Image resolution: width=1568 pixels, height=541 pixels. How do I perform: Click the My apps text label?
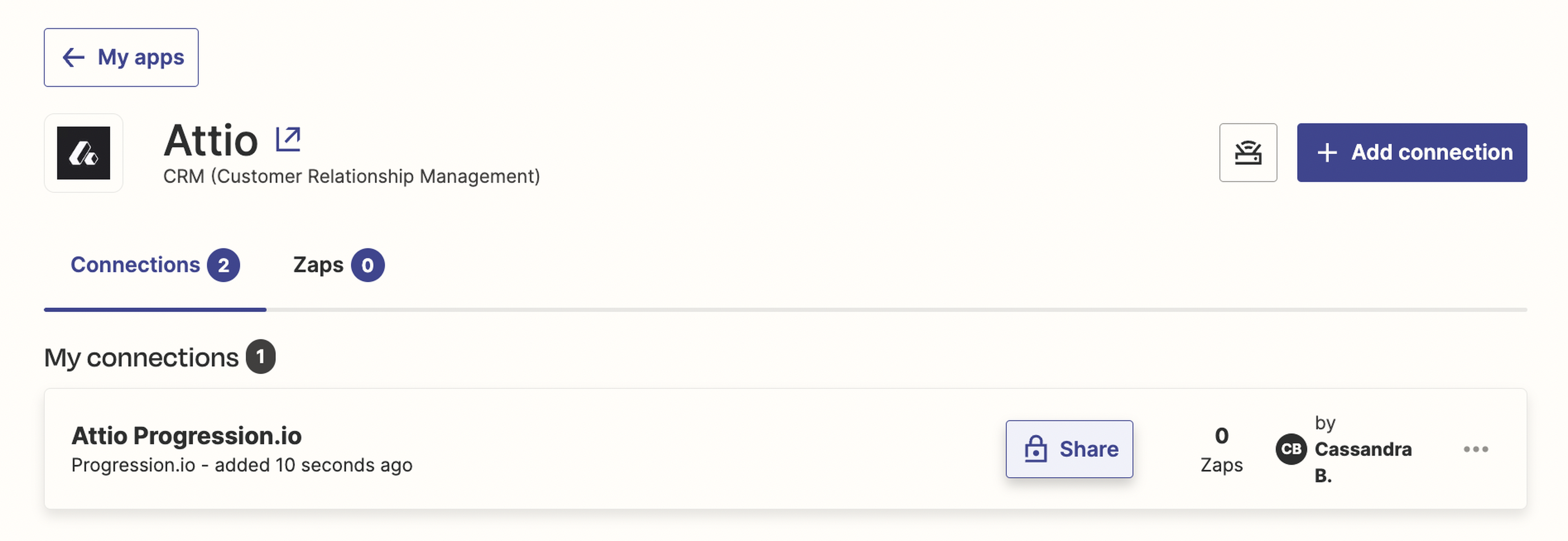pos(140,58)
